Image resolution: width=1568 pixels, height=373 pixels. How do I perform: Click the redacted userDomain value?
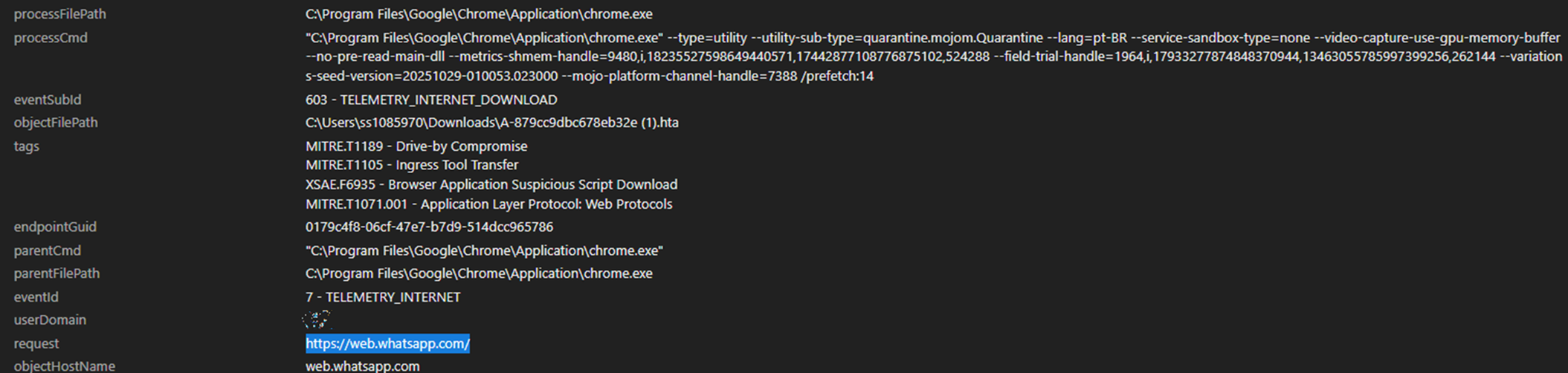click(317, 320)
